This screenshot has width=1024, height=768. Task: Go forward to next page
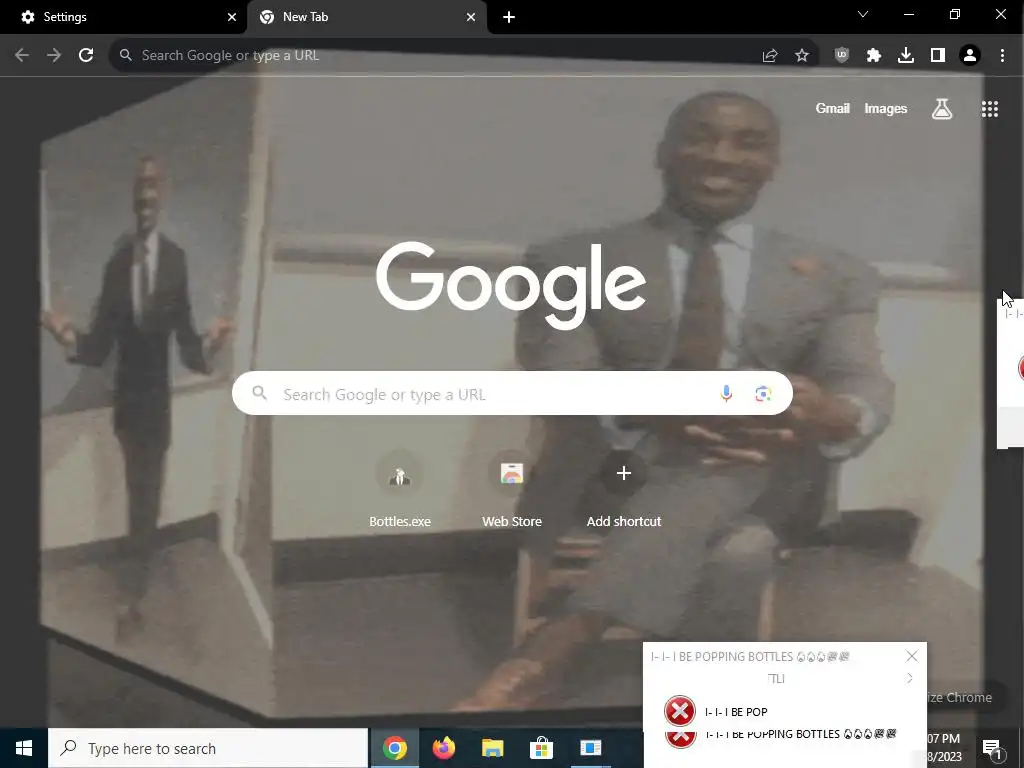(x=54, y=56)
